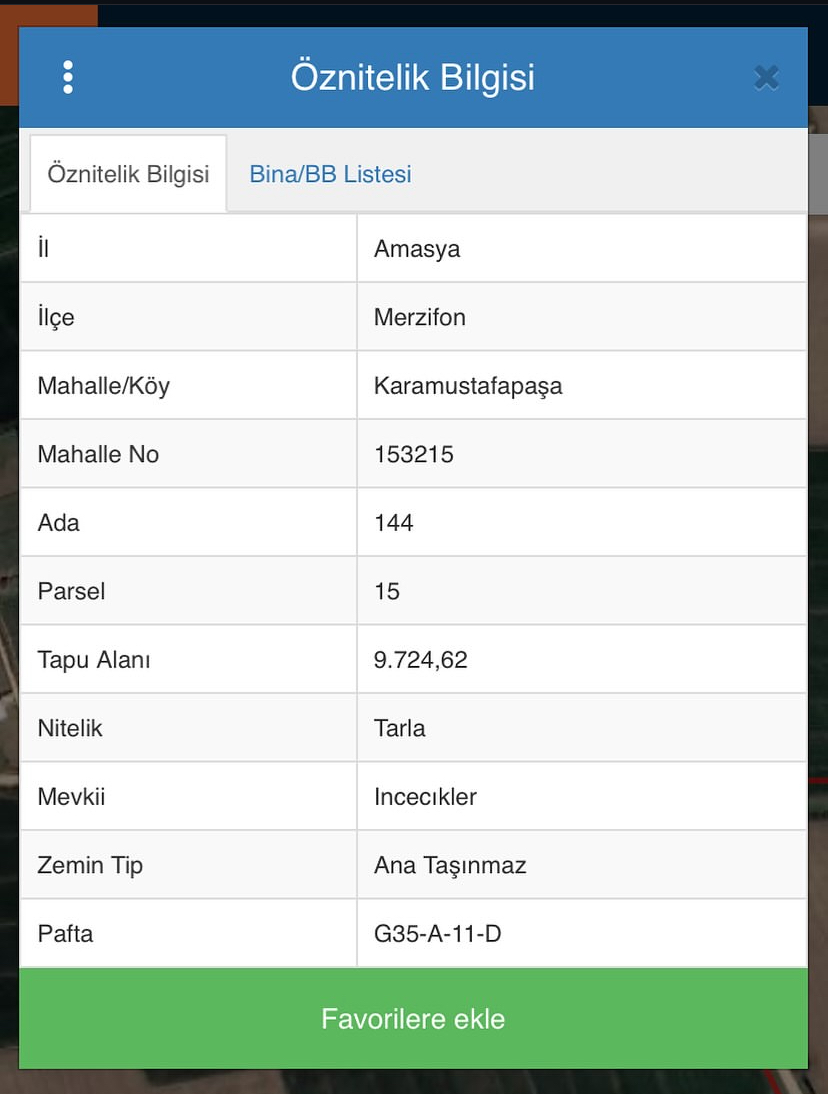Click the Mahalle No value 153215
The image size is (828, 1094).
pyautogui.click(x=414, y=455)
